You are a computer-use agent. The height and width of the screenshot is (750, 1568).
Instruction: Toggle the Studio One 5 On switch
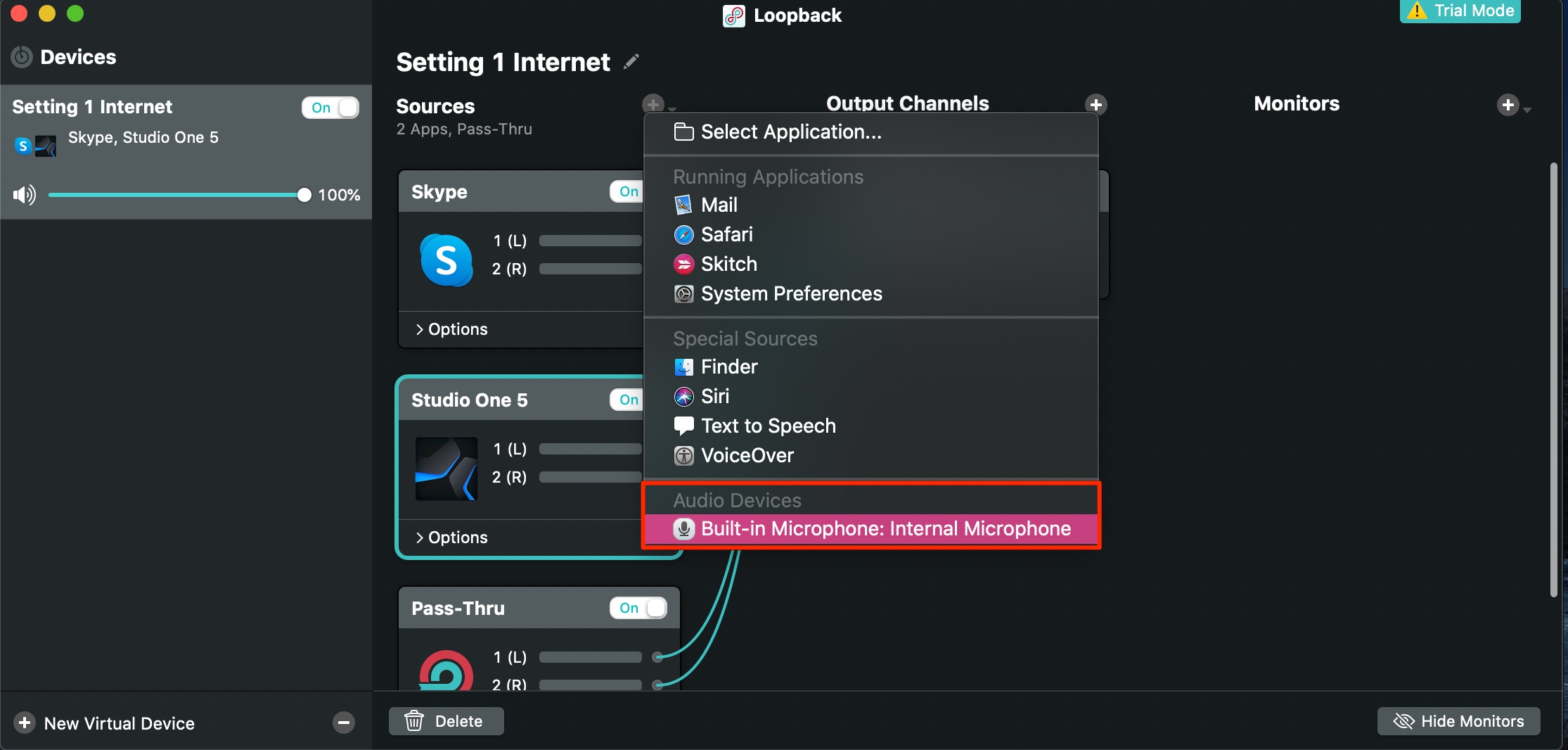[x=627, y=400]
